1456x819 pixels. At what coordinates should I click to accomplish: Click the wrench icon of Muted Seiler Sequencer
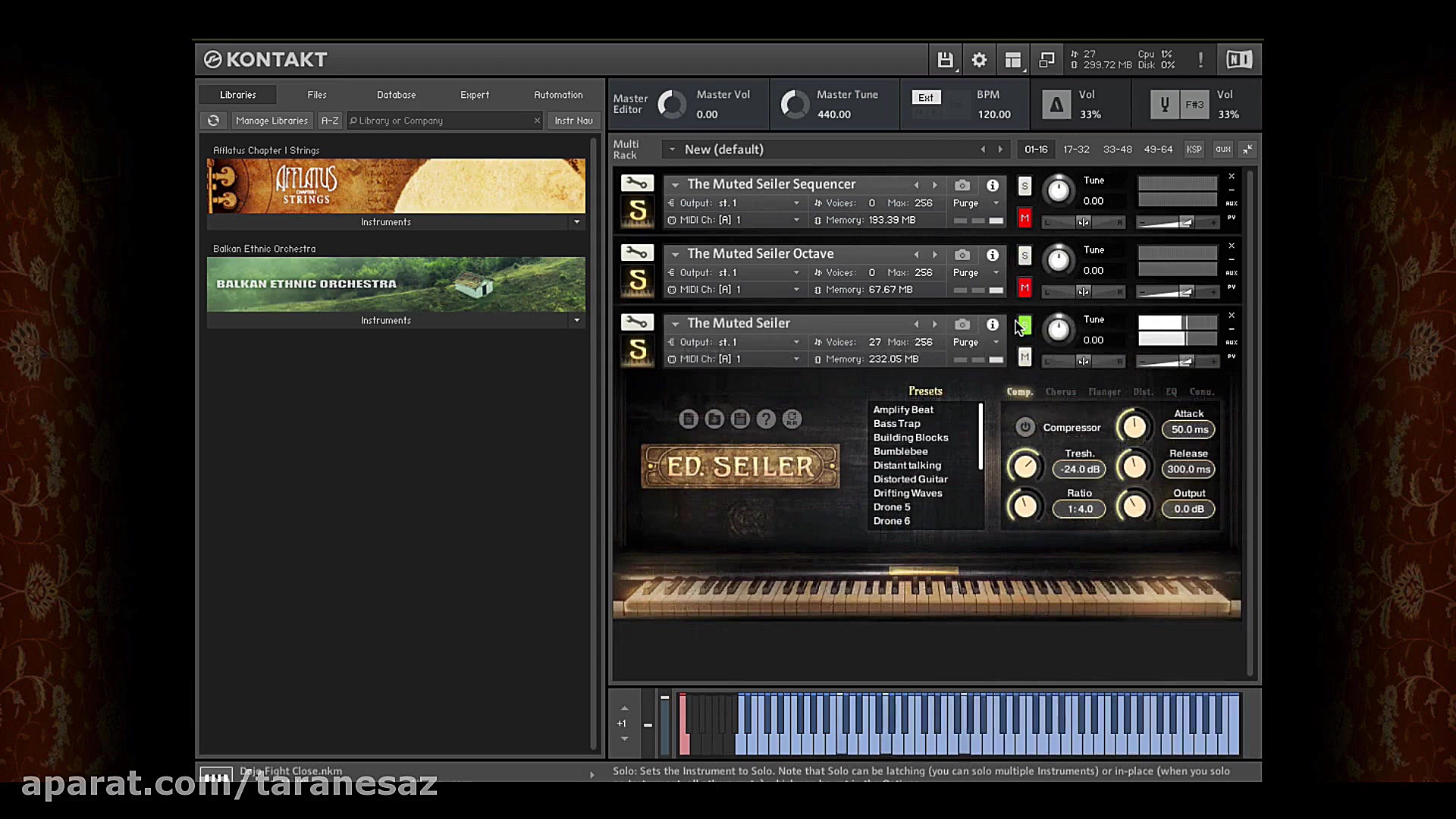pos(637,184)
